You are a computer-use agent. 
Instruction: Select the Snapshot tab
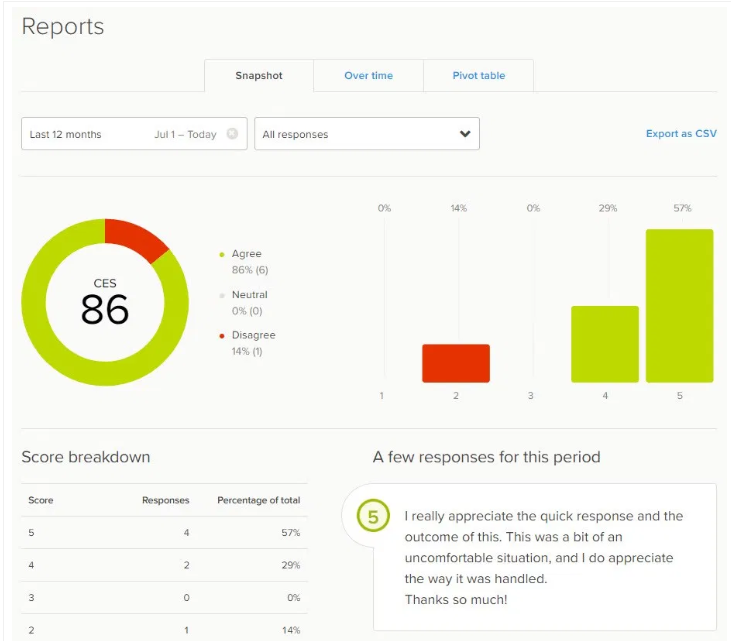(258, 76)
